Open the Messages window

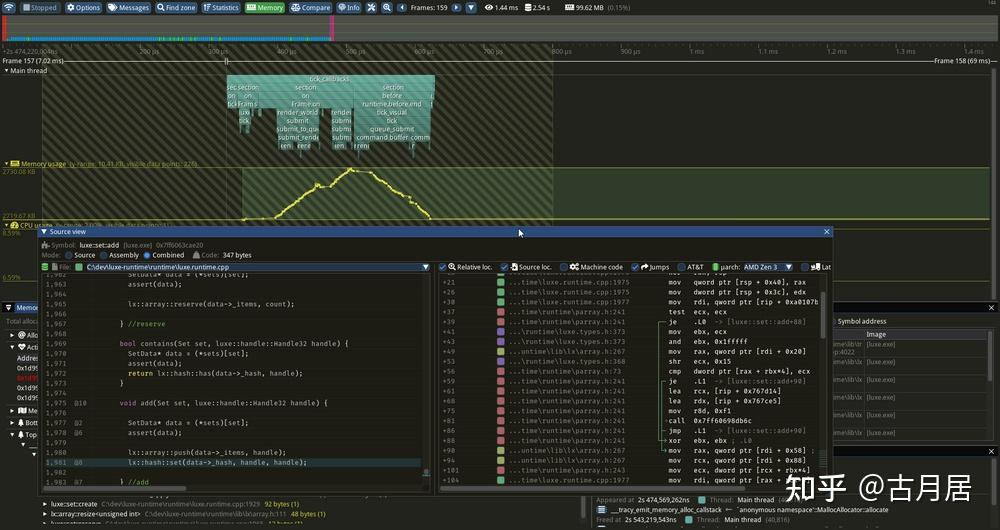[x=128, y=8]
